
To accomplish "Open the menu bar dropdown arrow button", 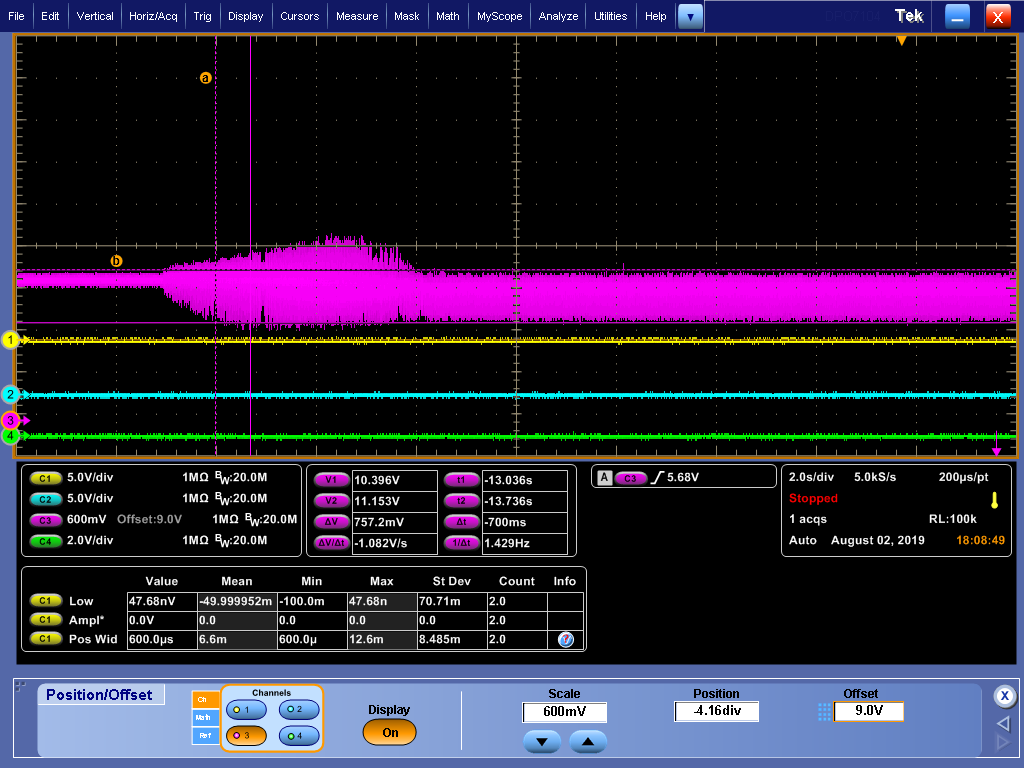I will (690, 16).
